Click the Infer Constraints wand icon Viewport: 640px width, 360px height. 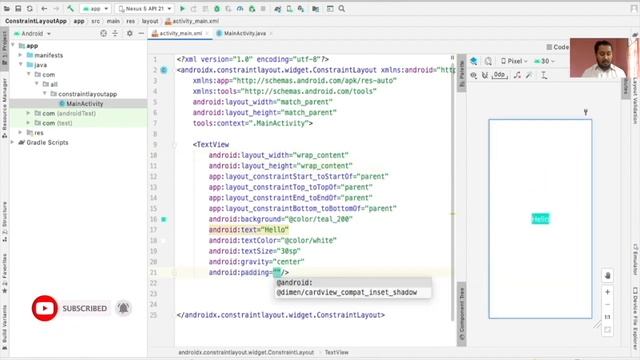tap(529, 75)
